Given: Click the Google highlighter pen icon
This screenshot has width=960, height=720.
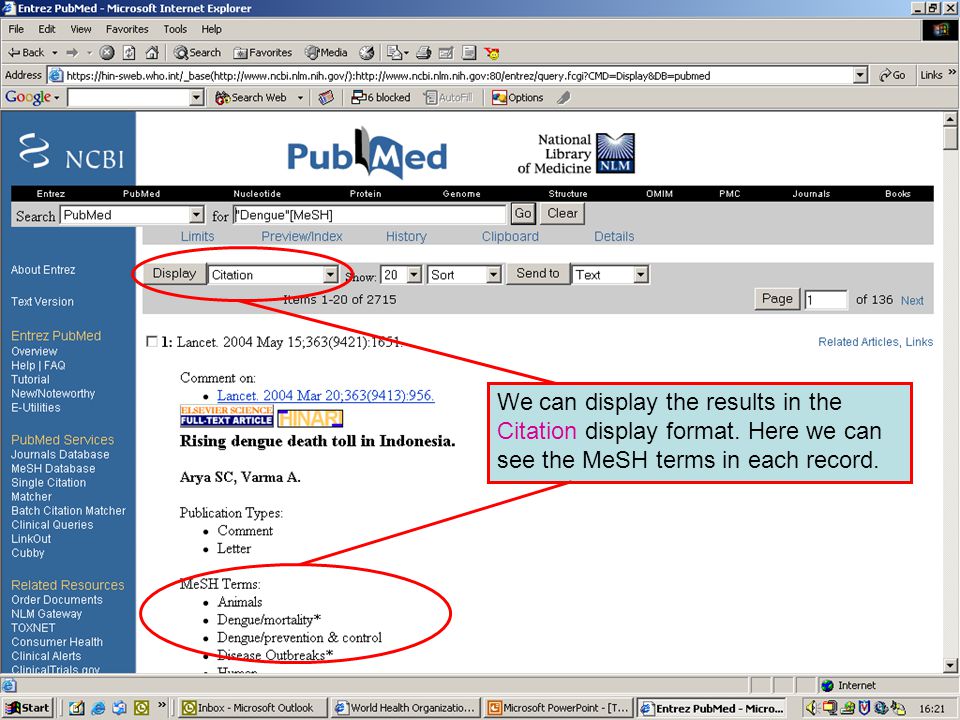Looking at the screenshot, I should coord(564,97).
